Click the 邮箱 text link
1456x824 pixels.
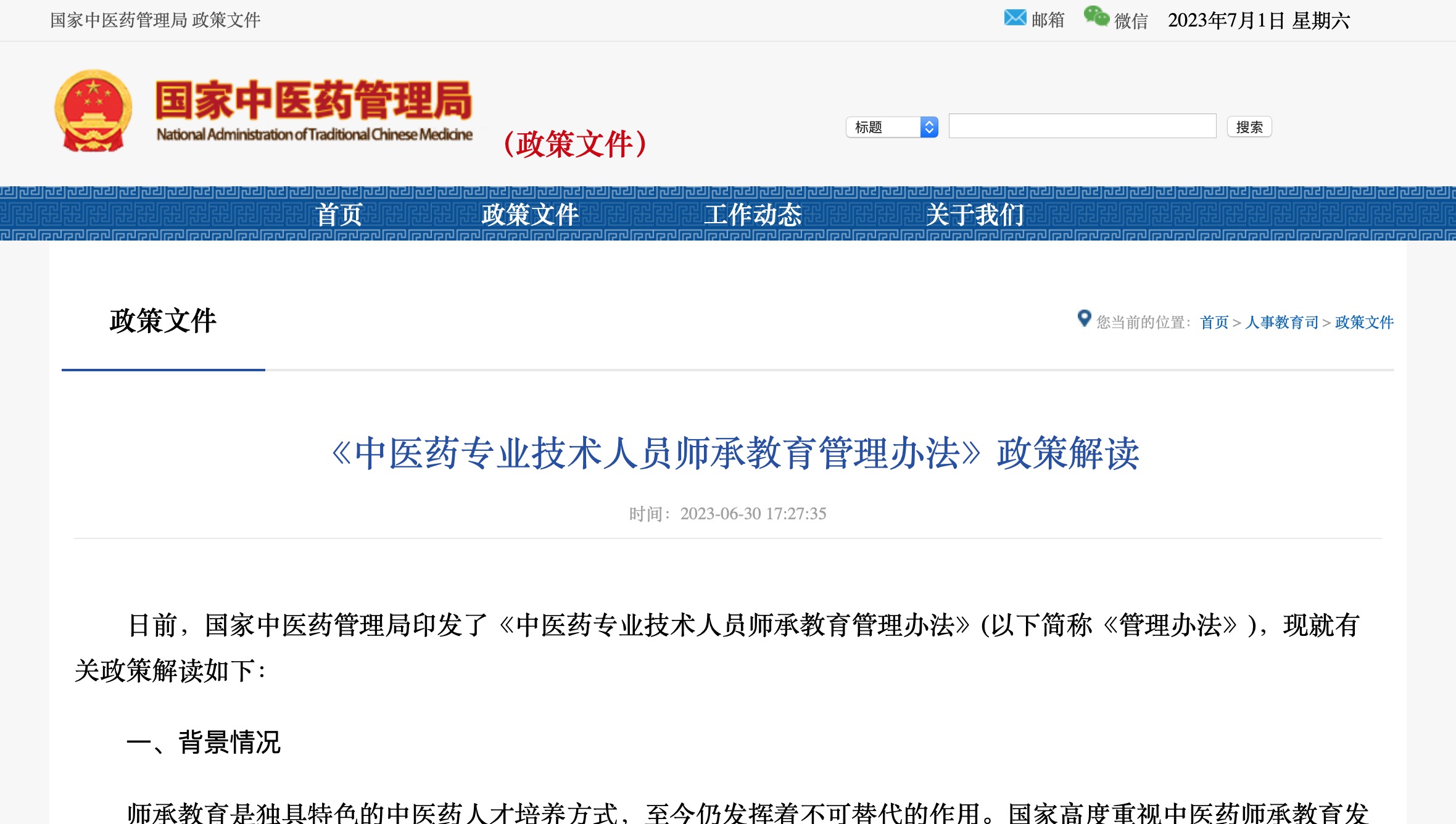(1048, 20)
